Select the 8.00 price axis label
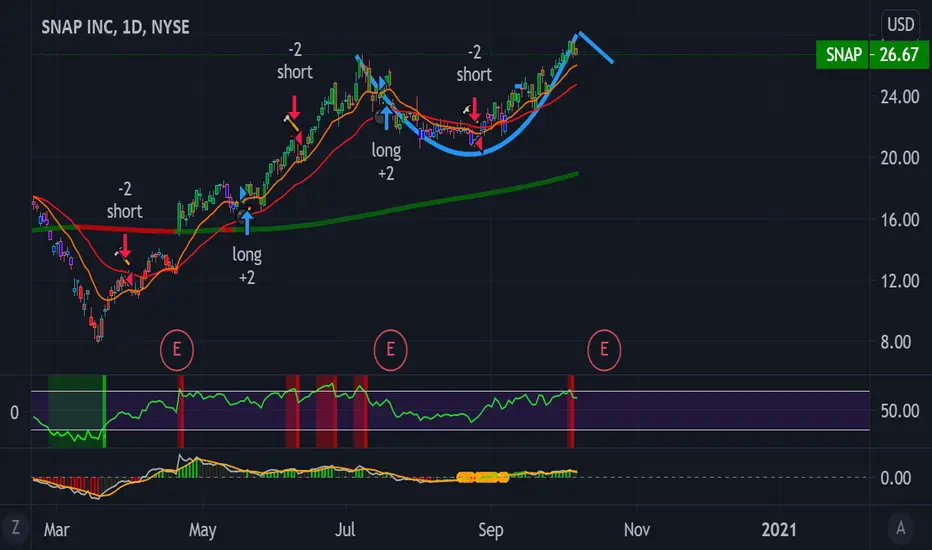 (x=895, y=342)
